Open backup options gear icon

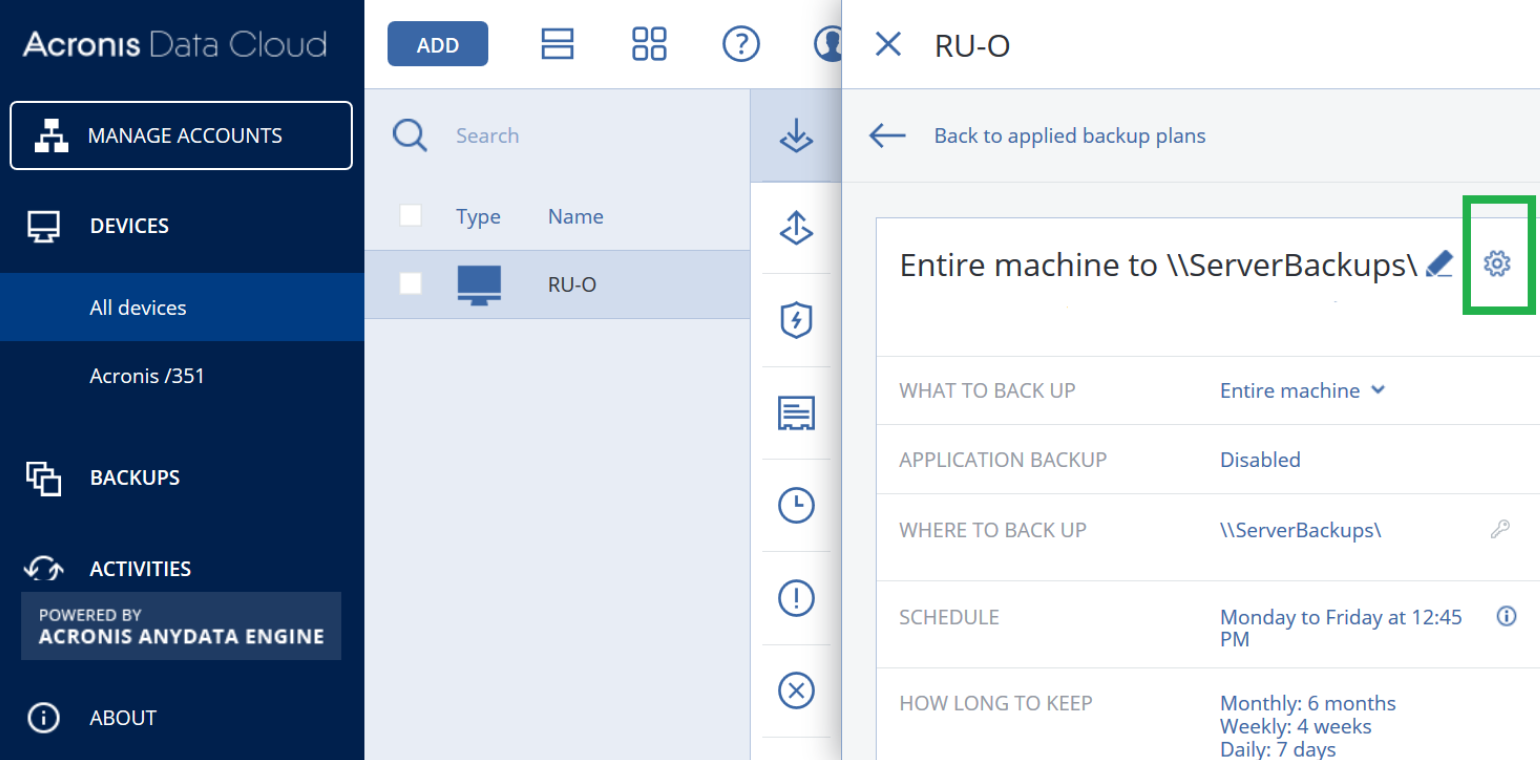click(1497, 263)
